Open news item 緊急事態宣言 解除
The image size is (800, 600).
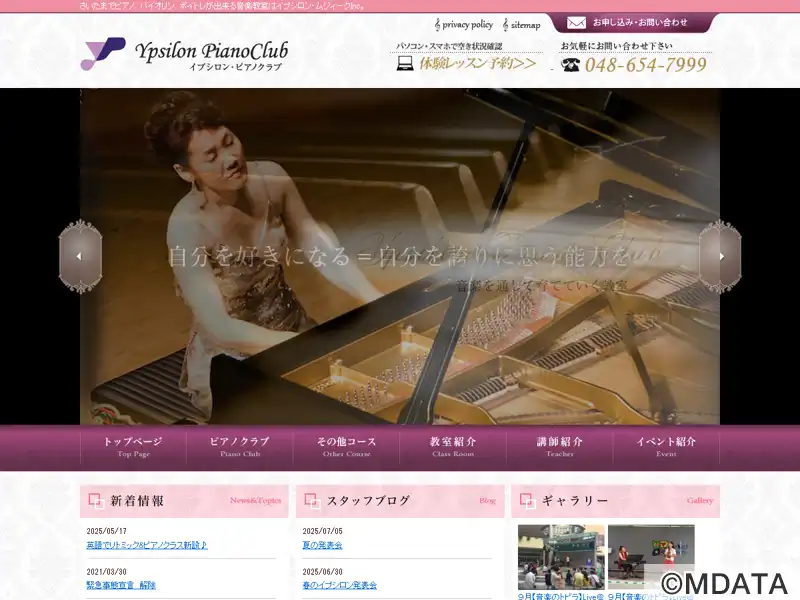point(121,586)
